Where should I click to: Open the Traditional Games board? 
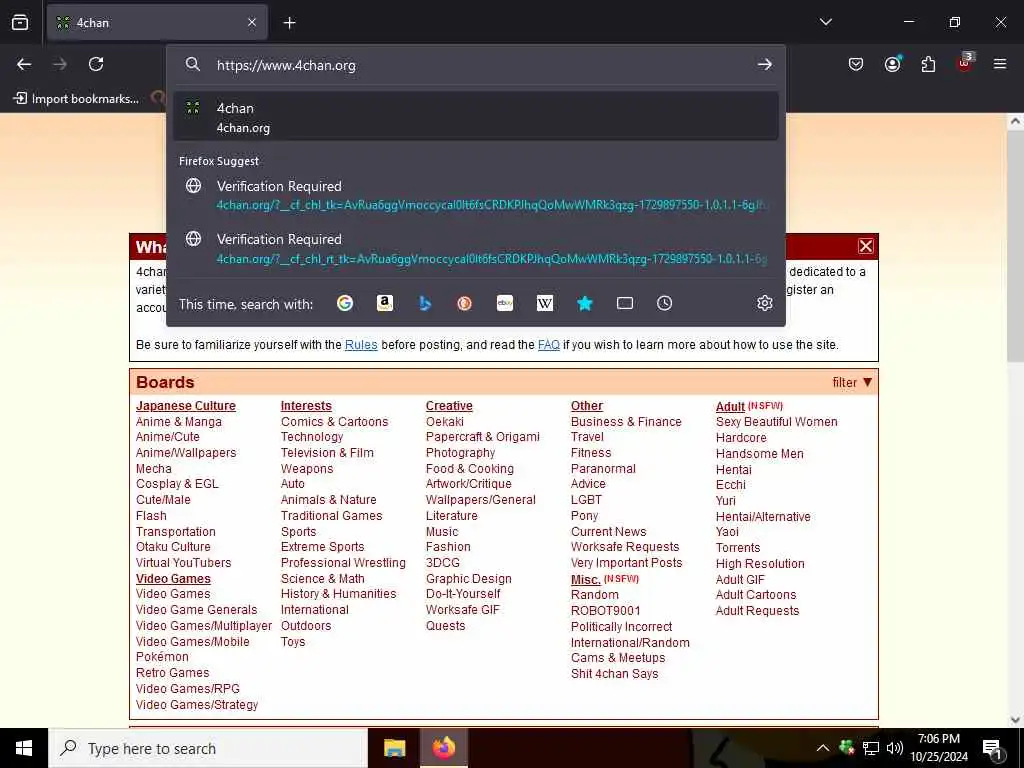click(x=331, y=516)
